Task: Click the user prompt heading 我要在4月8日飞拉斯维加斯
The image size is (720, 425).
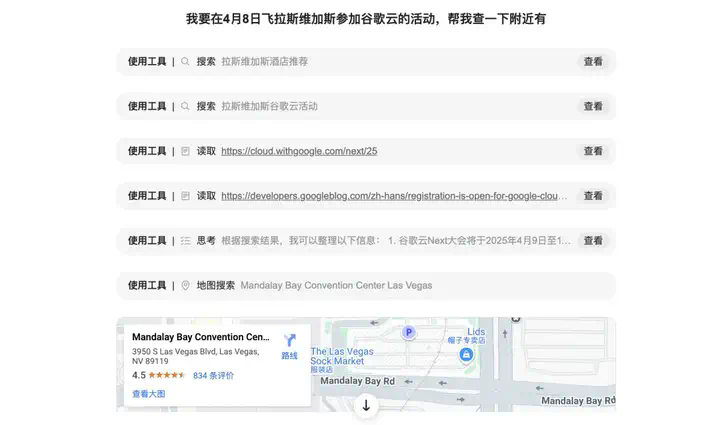Action: [x=366, y=19]
